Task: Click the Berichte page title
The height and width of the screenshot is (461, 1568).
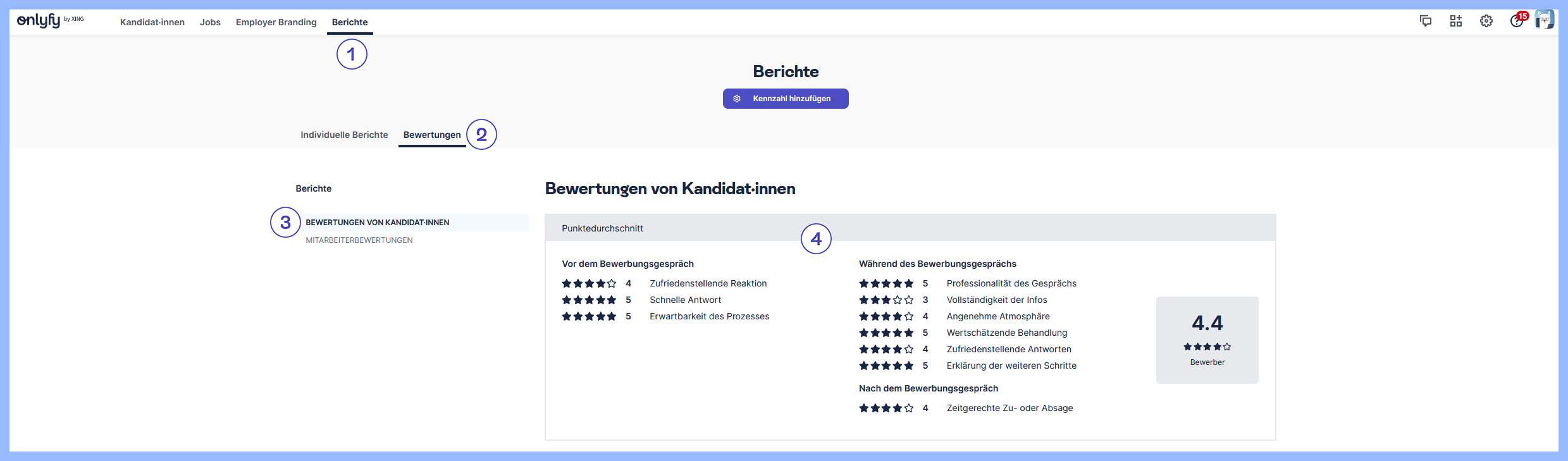Action: click(786, 71)
